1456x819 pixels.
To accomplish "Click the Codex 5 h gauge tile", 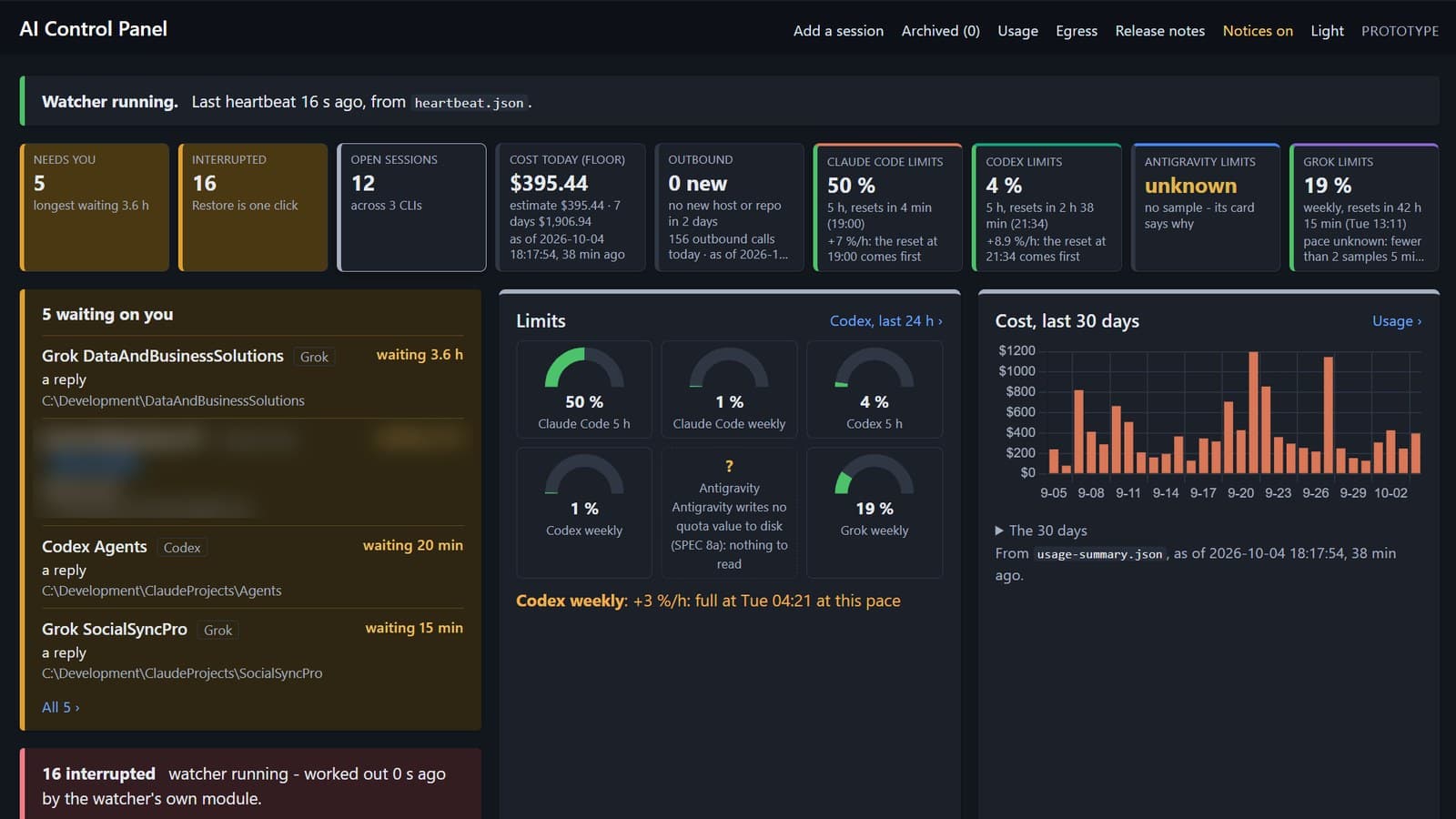I will coord(875,389).
